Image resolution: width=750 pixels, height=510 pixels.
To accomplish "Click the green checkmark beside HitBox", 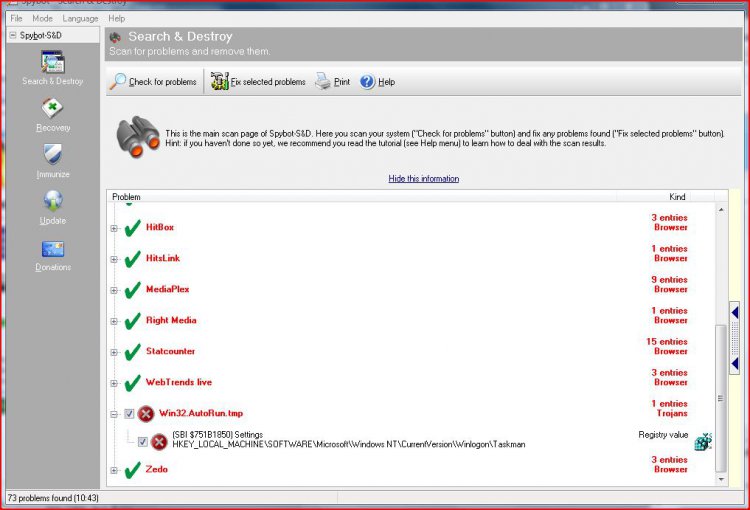I will click(x=132, y=228).
